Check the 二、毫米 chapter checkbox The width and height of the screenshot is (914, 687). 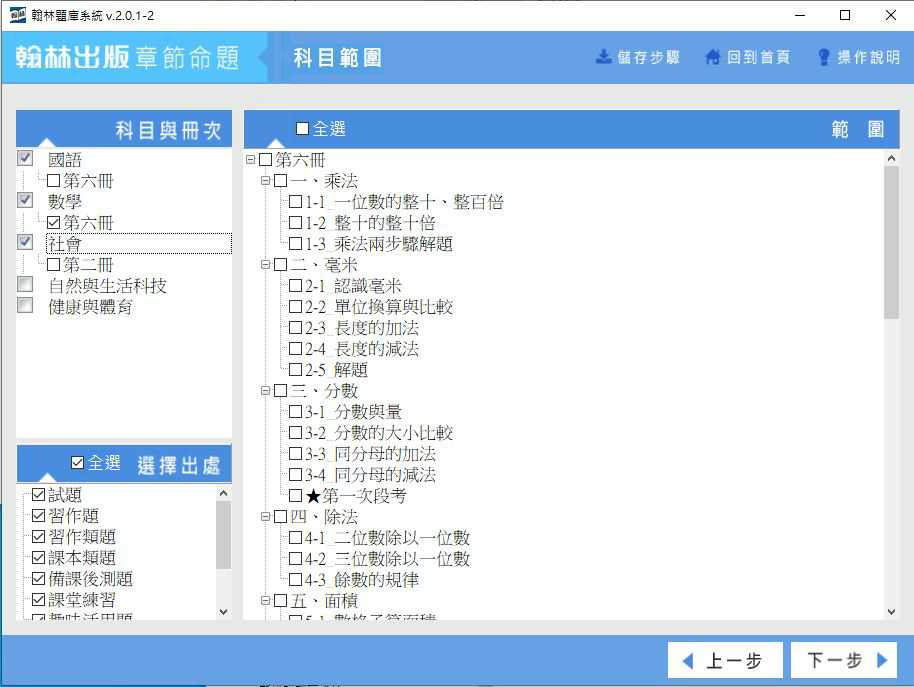pos(280,265)
